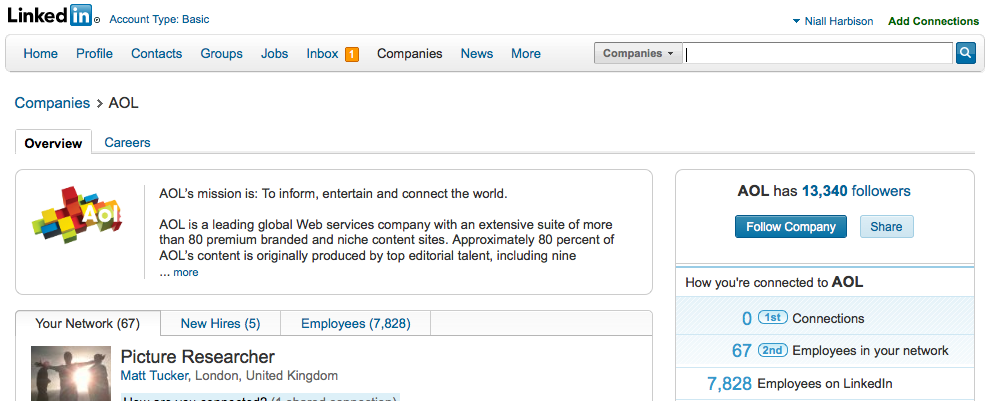Open the Inbox notification badge showing 1

coord(352,54)
